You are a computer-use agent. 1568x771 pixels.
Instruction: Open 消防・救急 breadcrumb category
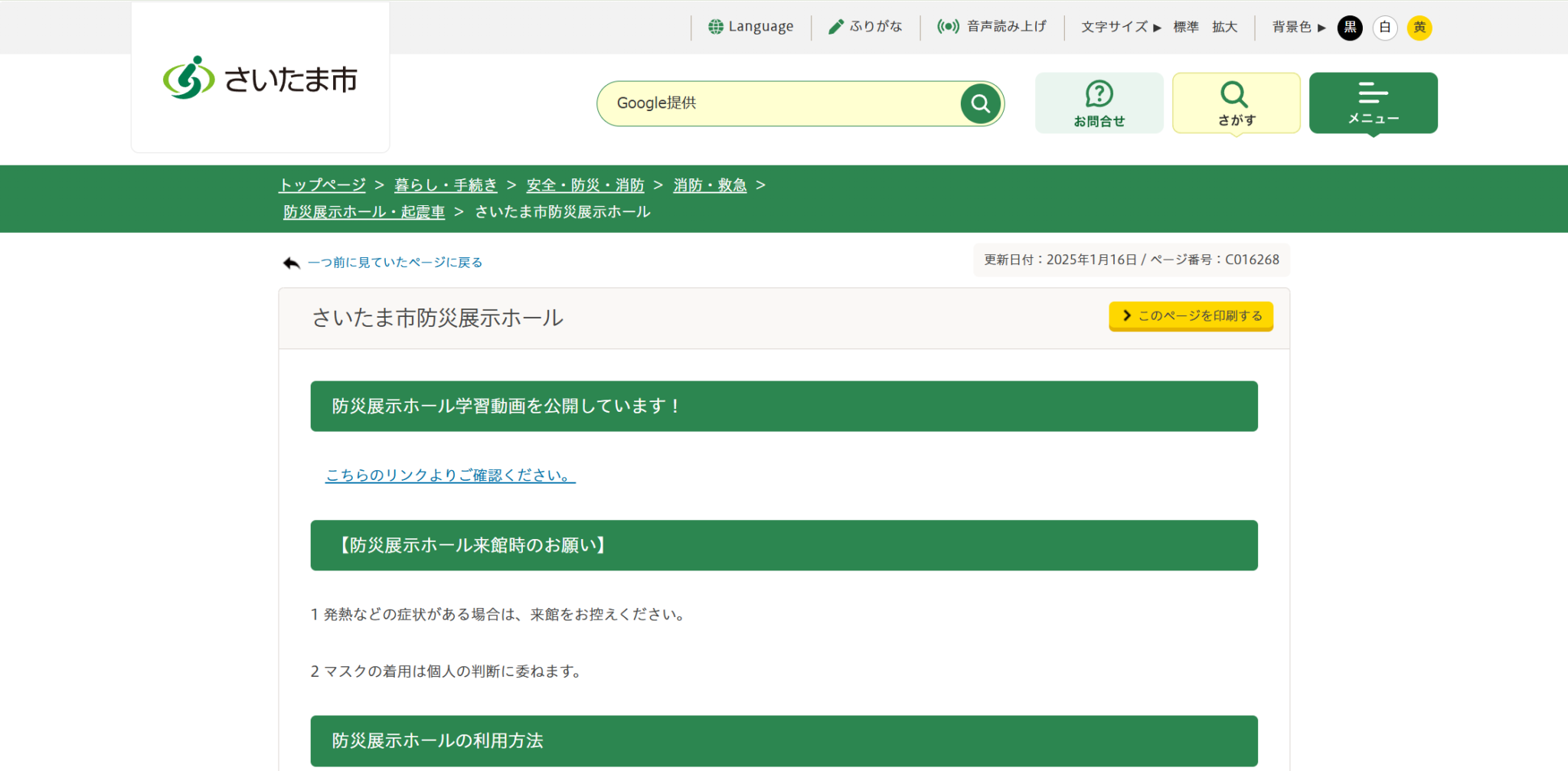pyautogui.click(x=709, y=185)
